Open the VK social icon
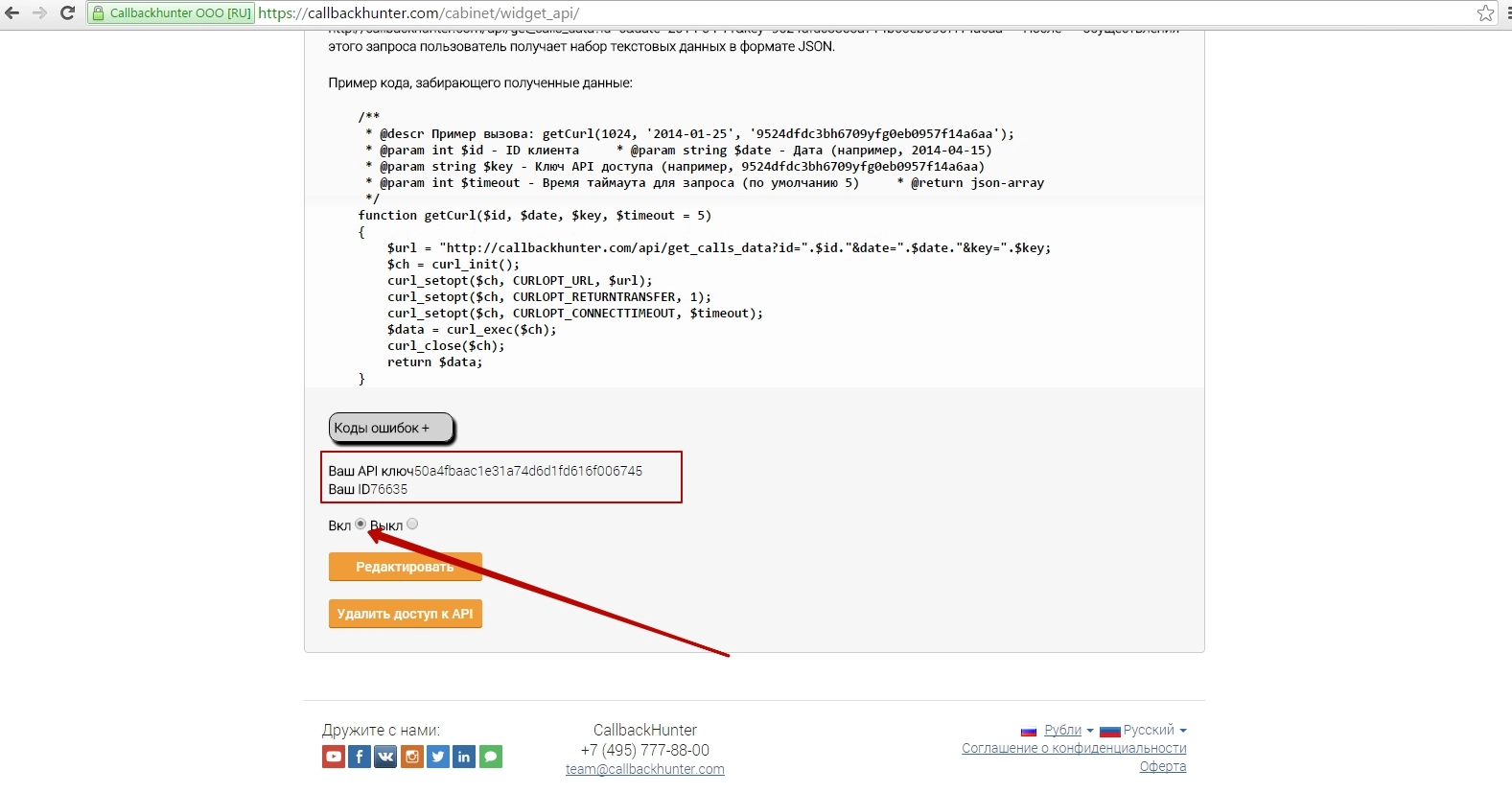The image size is (1512, 793). [385, 757]
